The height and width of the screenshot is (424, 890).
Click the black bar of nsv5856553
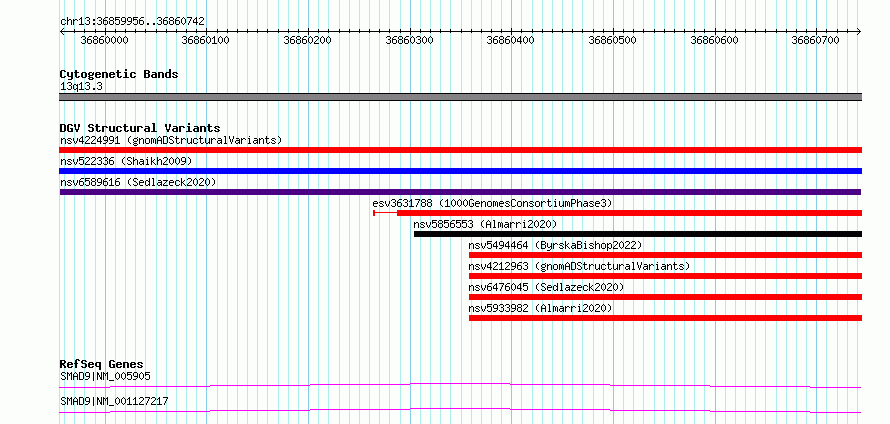pos(638,234)
